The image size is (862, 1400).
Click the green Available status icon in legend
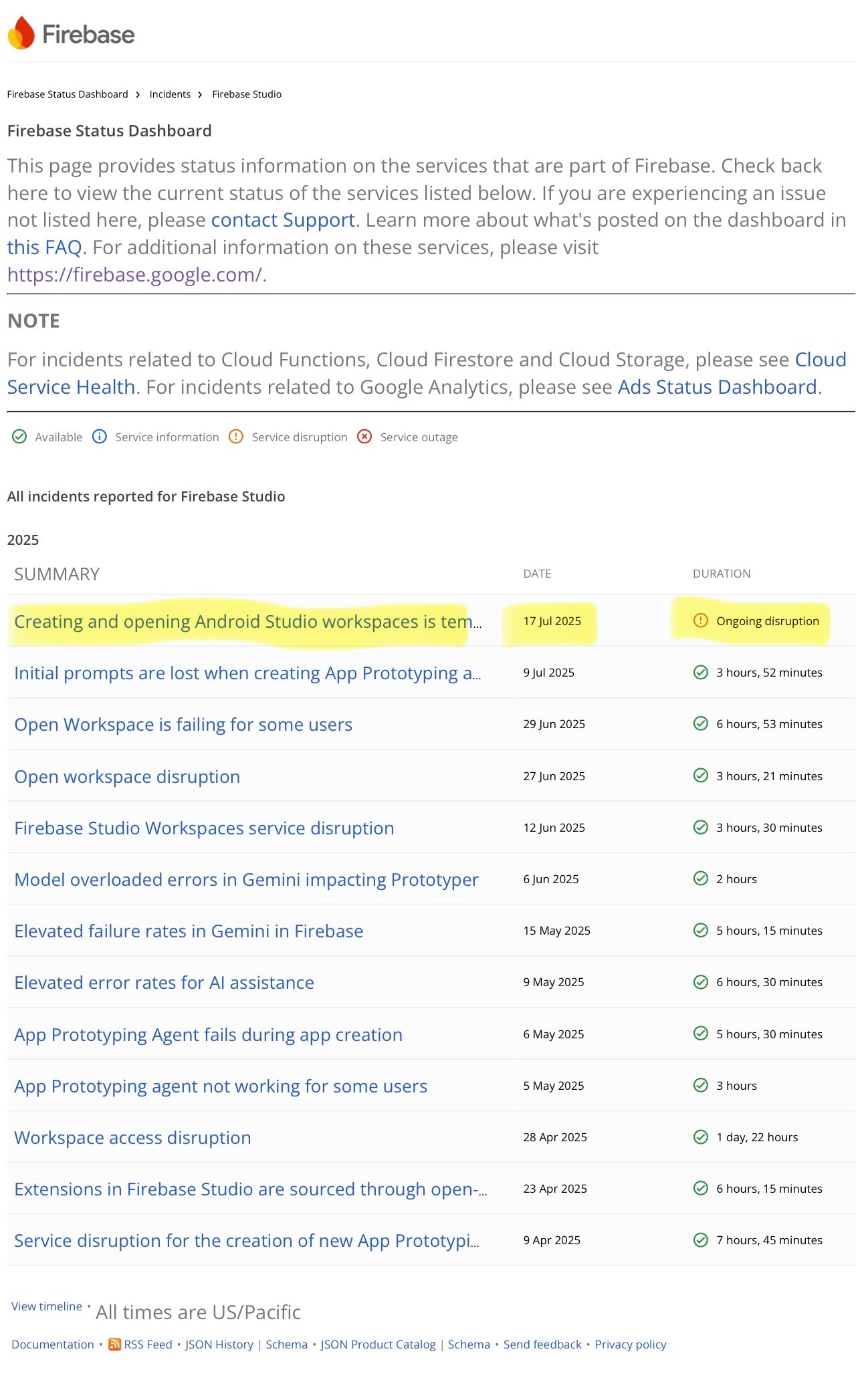(x=19, y=437)
